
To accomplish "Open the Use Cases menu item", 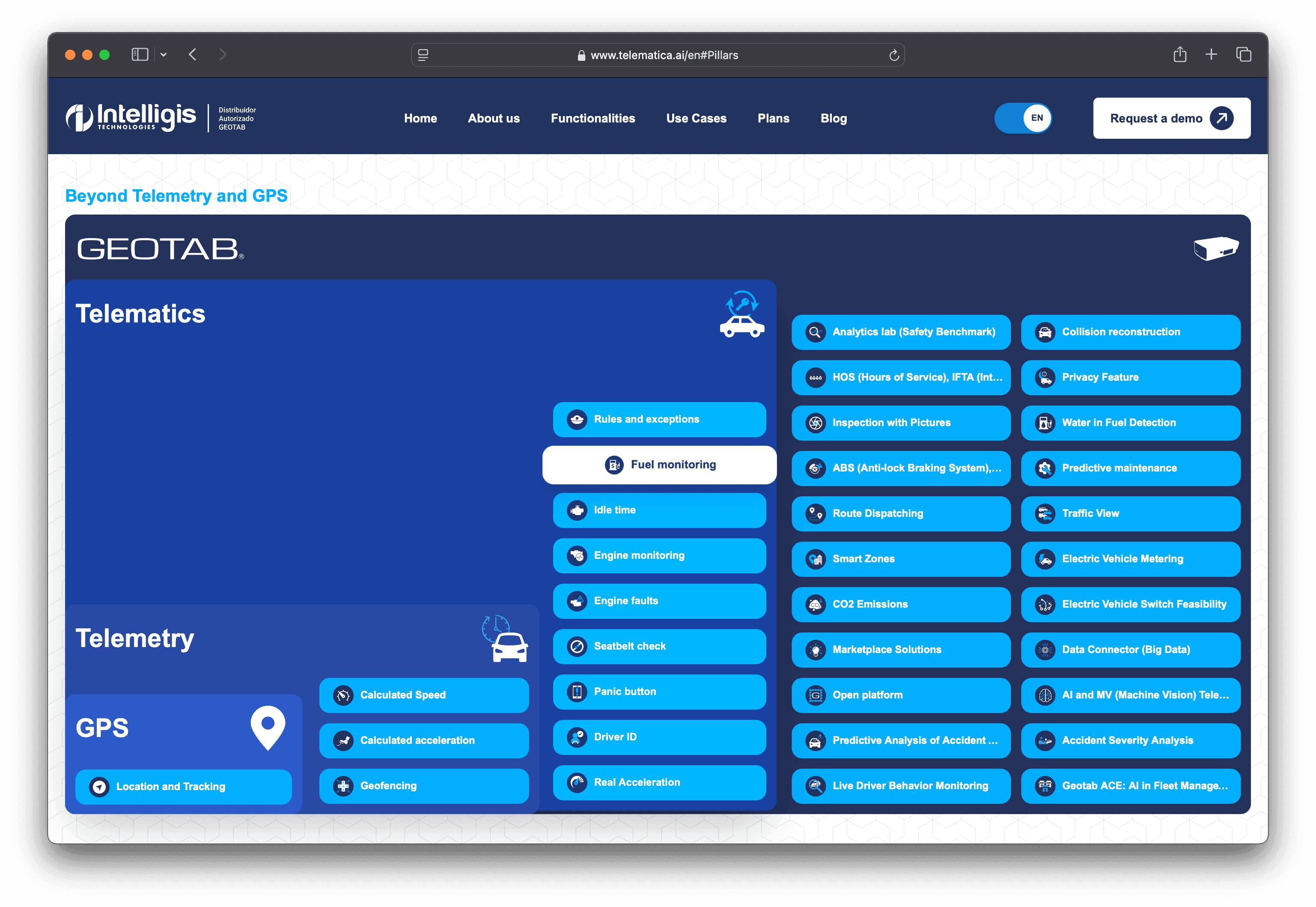I will point(697,118).
